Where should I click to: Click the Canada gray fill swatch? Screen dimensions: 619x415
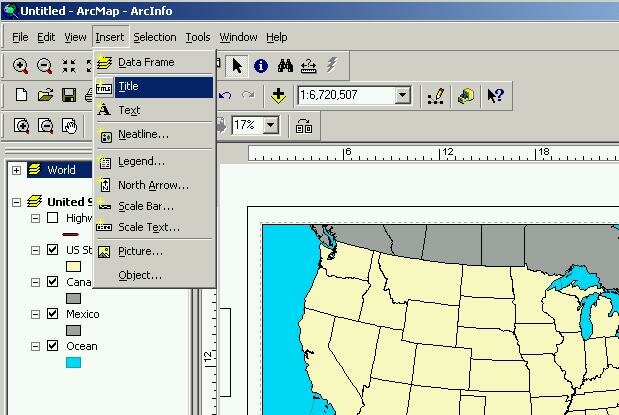[73, 299]
